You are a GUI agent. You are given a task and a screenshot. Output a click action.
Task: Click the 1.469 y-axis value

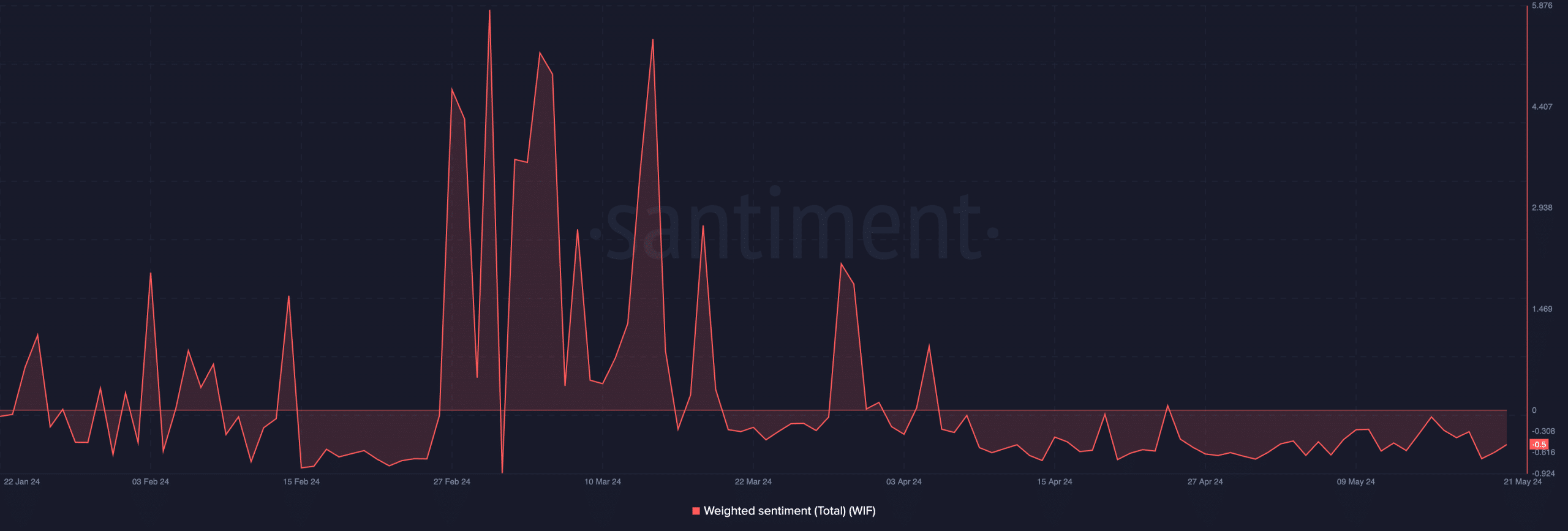click(x=1542, y=309)
